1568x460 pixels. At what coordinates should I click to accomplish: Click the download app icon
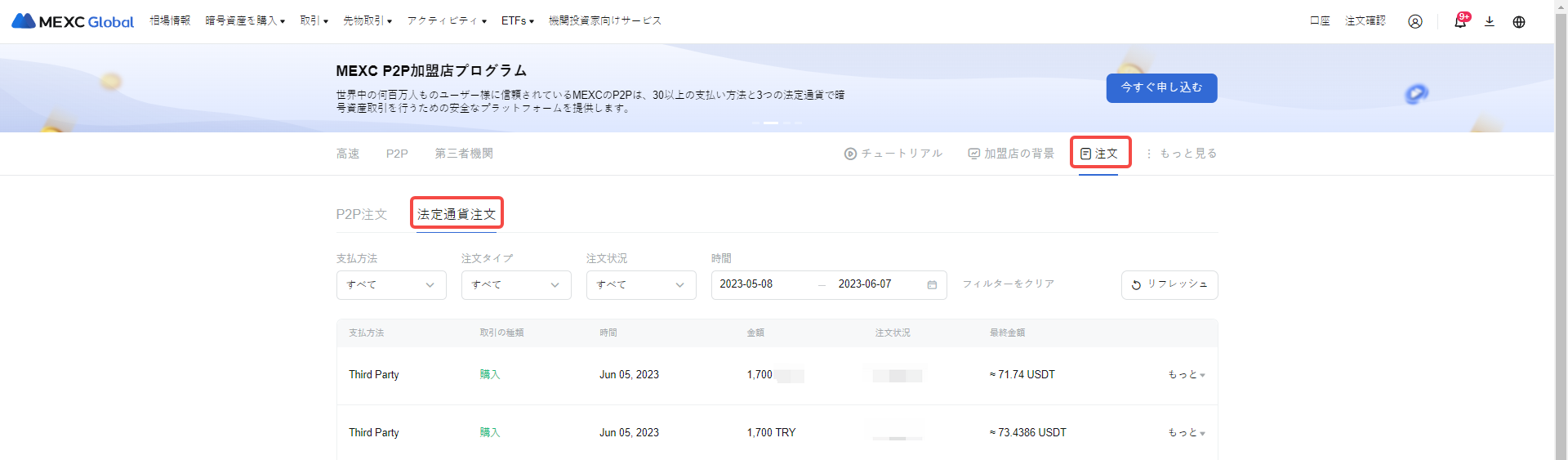(x=1489, y=21)
